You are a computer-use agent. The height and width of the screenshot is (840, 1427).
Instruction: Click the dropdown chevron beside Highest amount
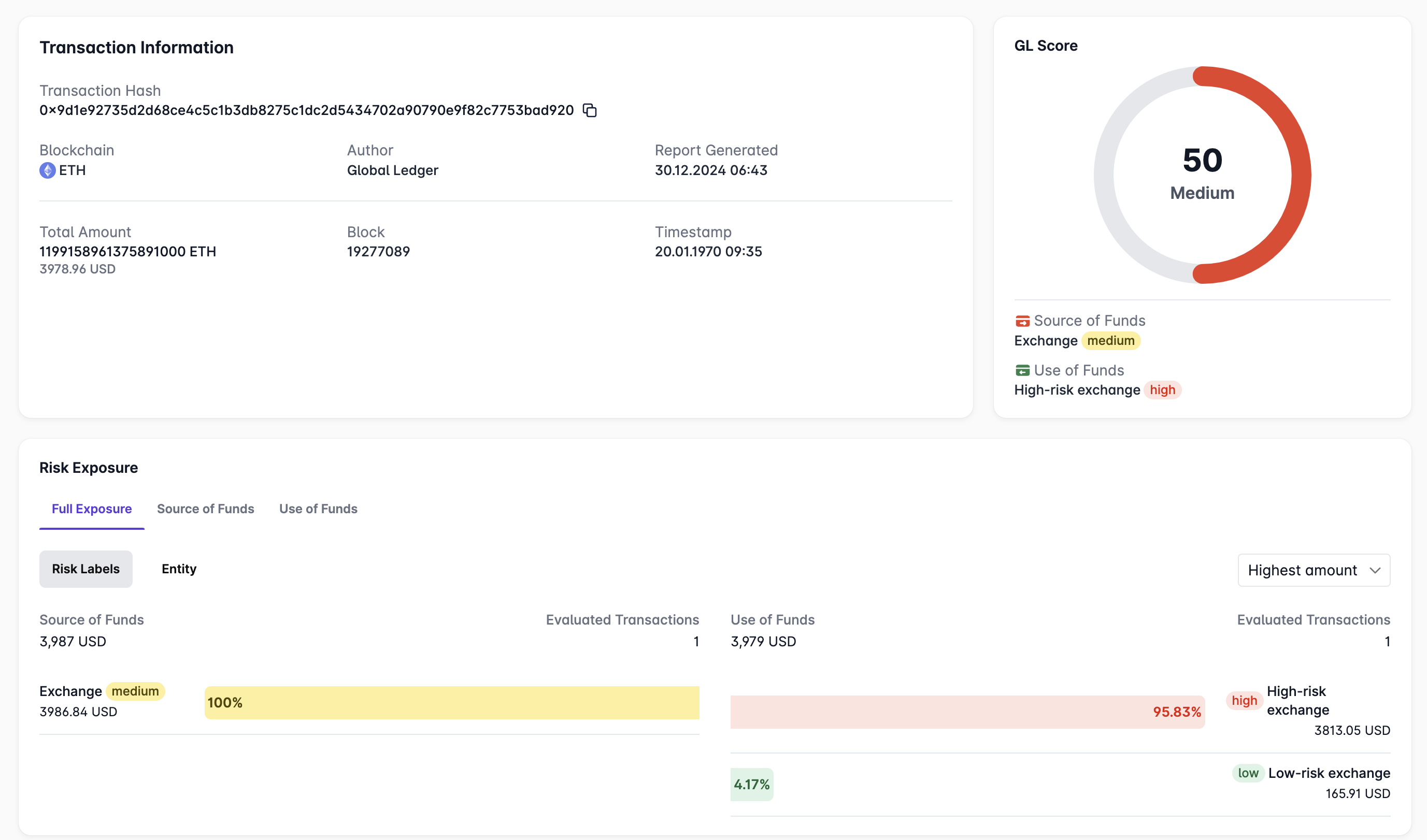click(x=1375, y=571)
